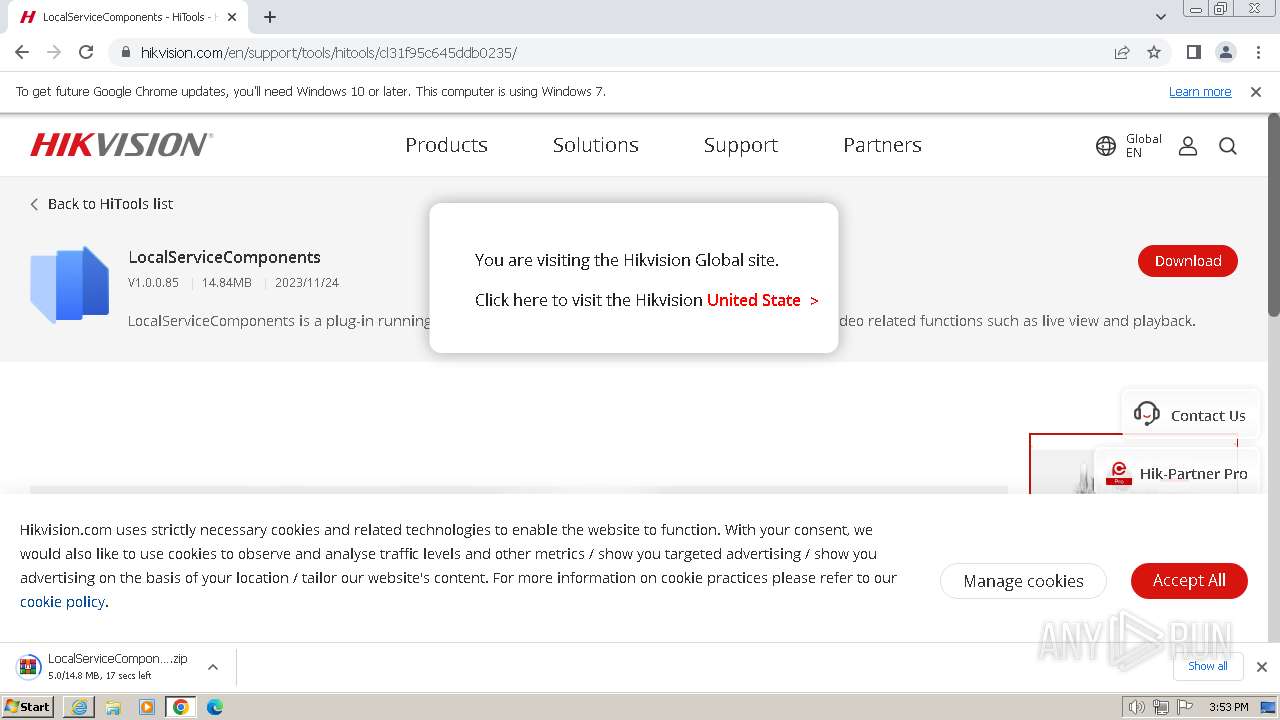Open the Hik-Partner Pro widget

pyautogui.click(x=1178, y=474)
